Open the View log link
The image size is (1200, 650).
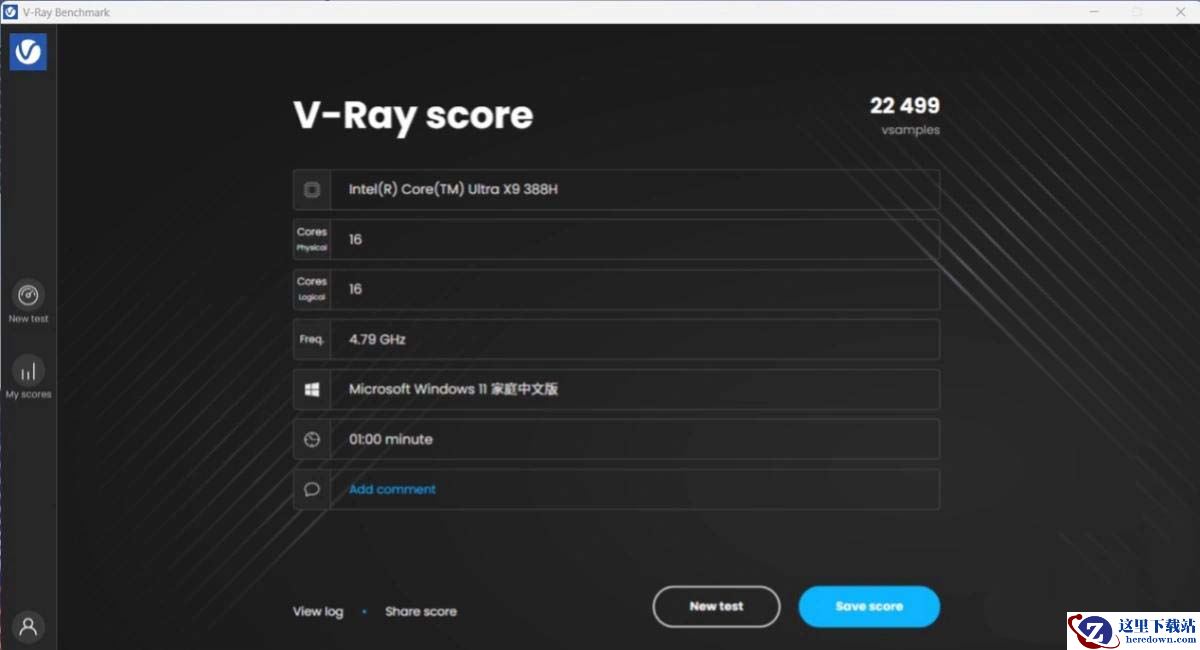point(318,611)
